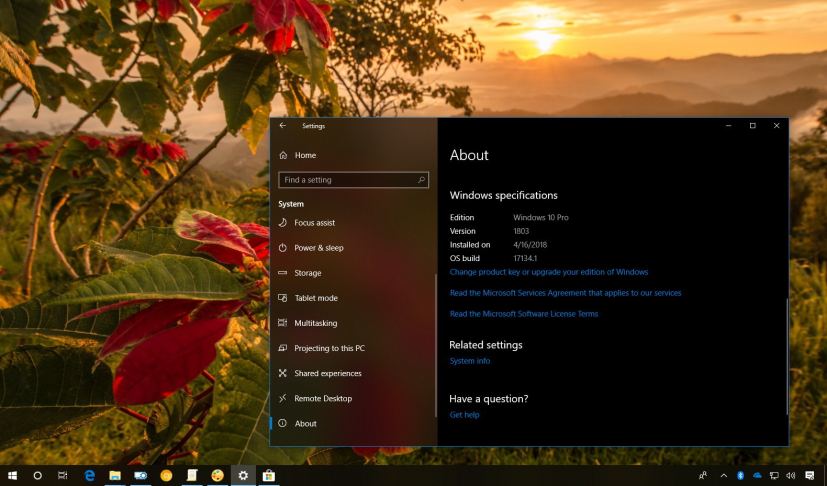Maximize the Settings window
Screen dimensions: 827x486
753,126
